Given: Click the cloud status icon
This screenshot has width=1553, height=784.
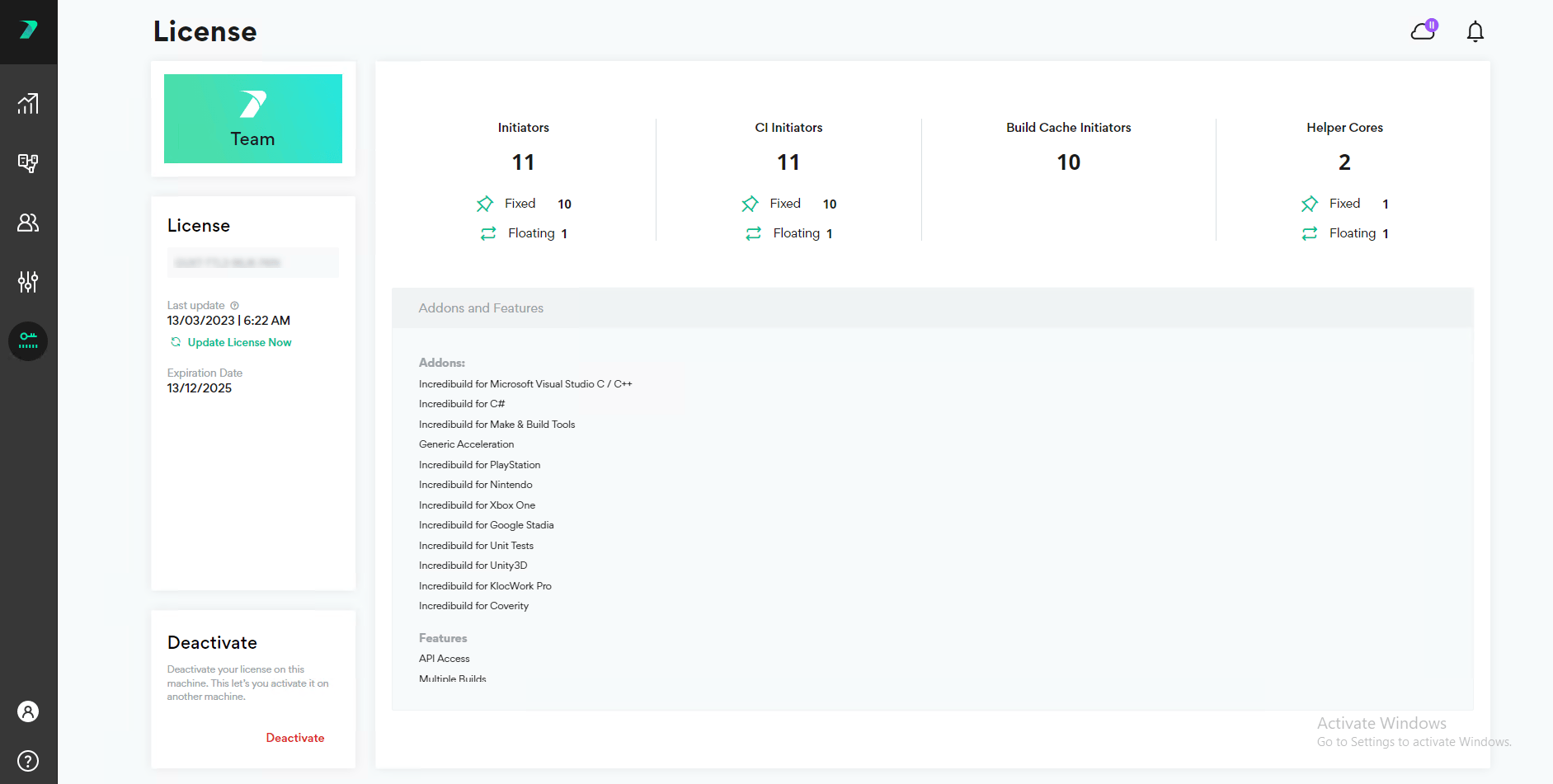Looking at the screenshot, I should (x=1424, y=31).
